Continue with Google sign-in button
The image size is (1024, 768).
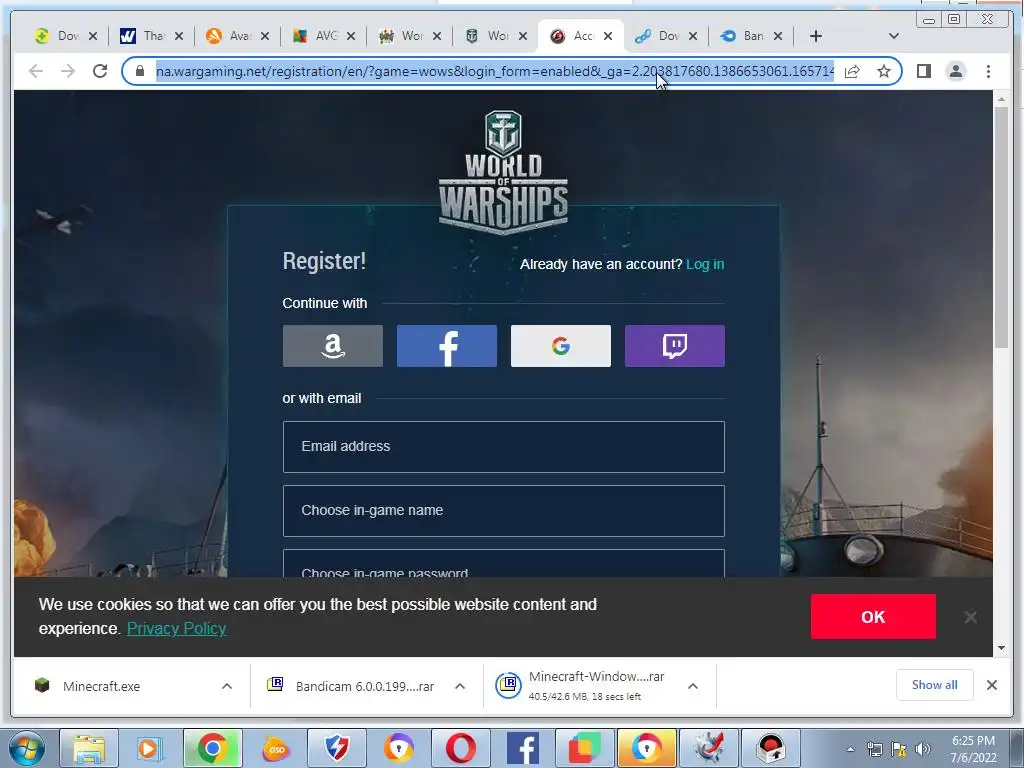coord(560,345)
